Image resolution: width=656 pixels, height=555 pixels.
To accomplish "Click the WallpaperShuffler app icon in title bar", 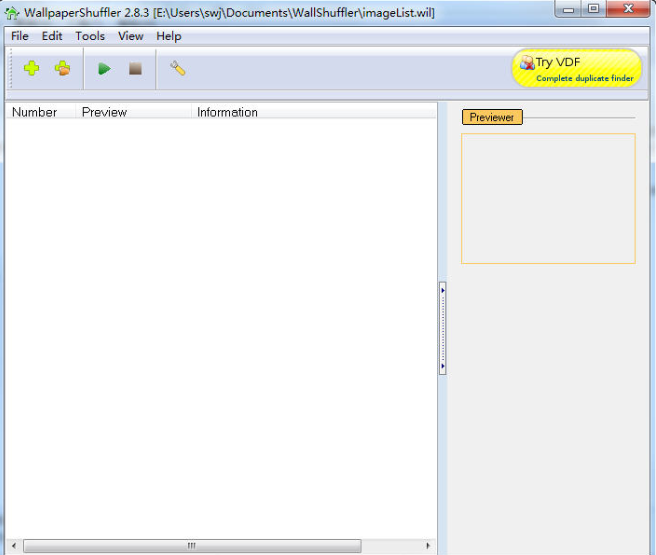I will [x=12, y=13].
